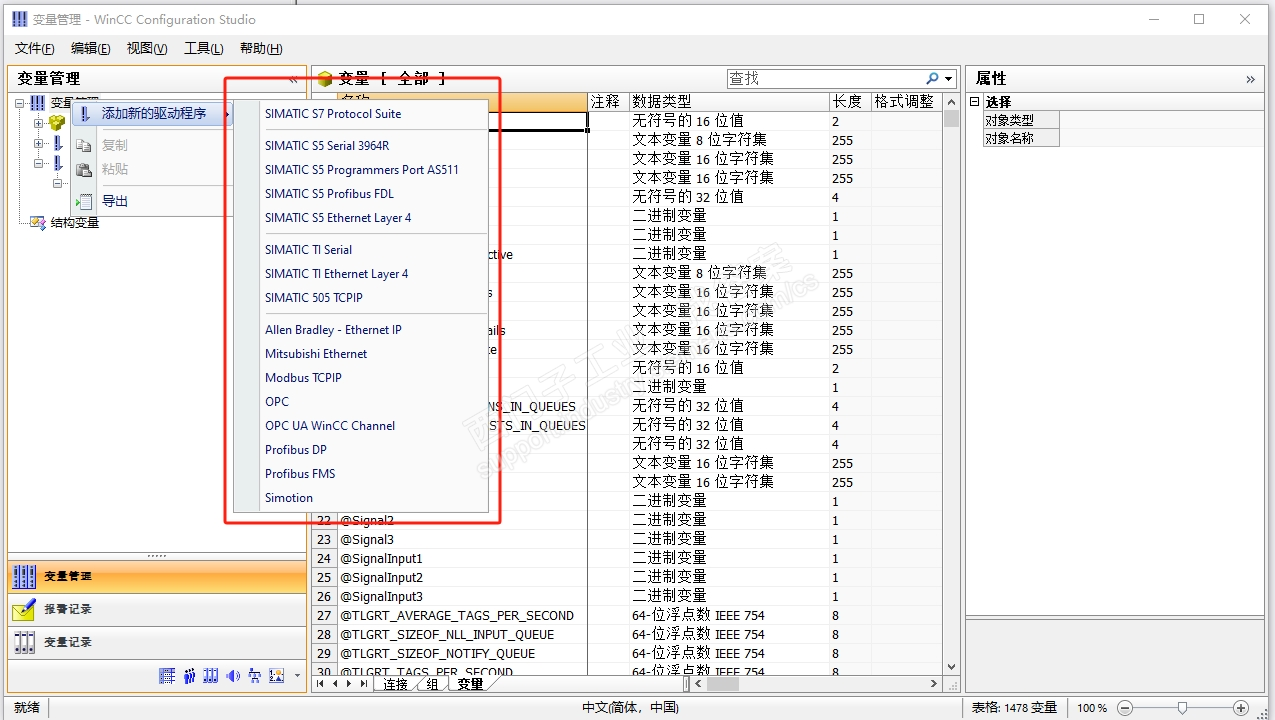Screen dimensions: 1275x720
Task: Click the table vertical scrollbar
Action: click(951, 385)
